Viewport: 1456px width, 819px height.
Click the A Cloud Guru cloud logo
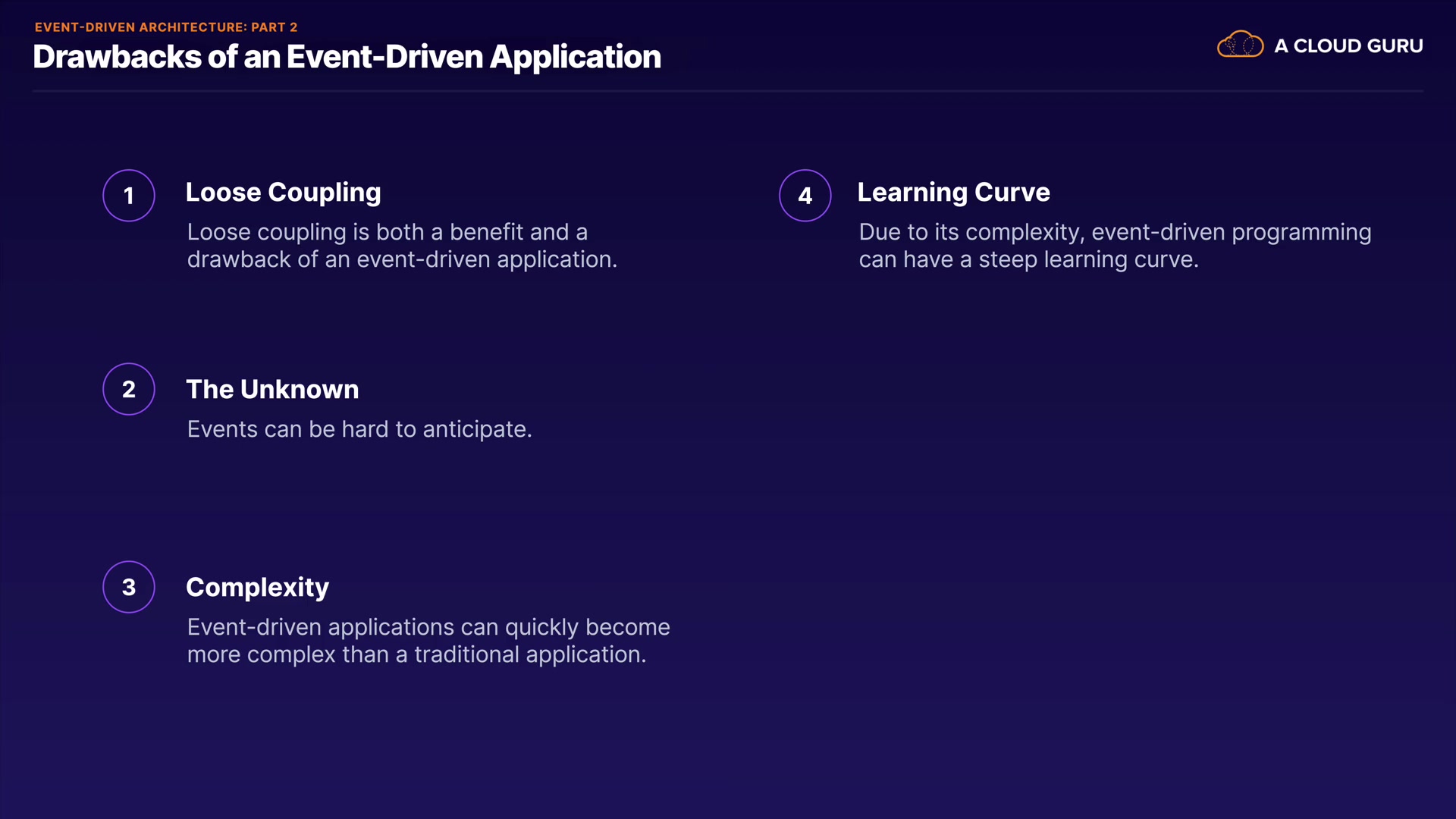point(1240,45)
